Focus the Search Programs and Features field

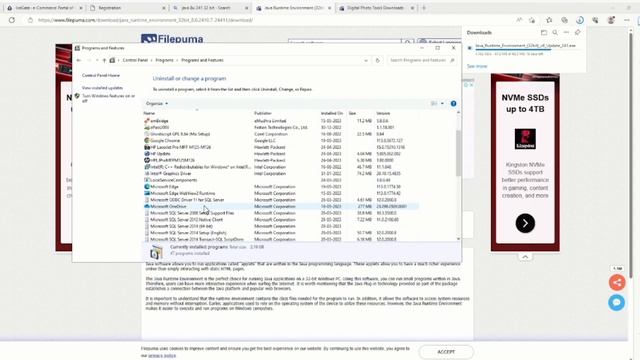coord(422,60)
